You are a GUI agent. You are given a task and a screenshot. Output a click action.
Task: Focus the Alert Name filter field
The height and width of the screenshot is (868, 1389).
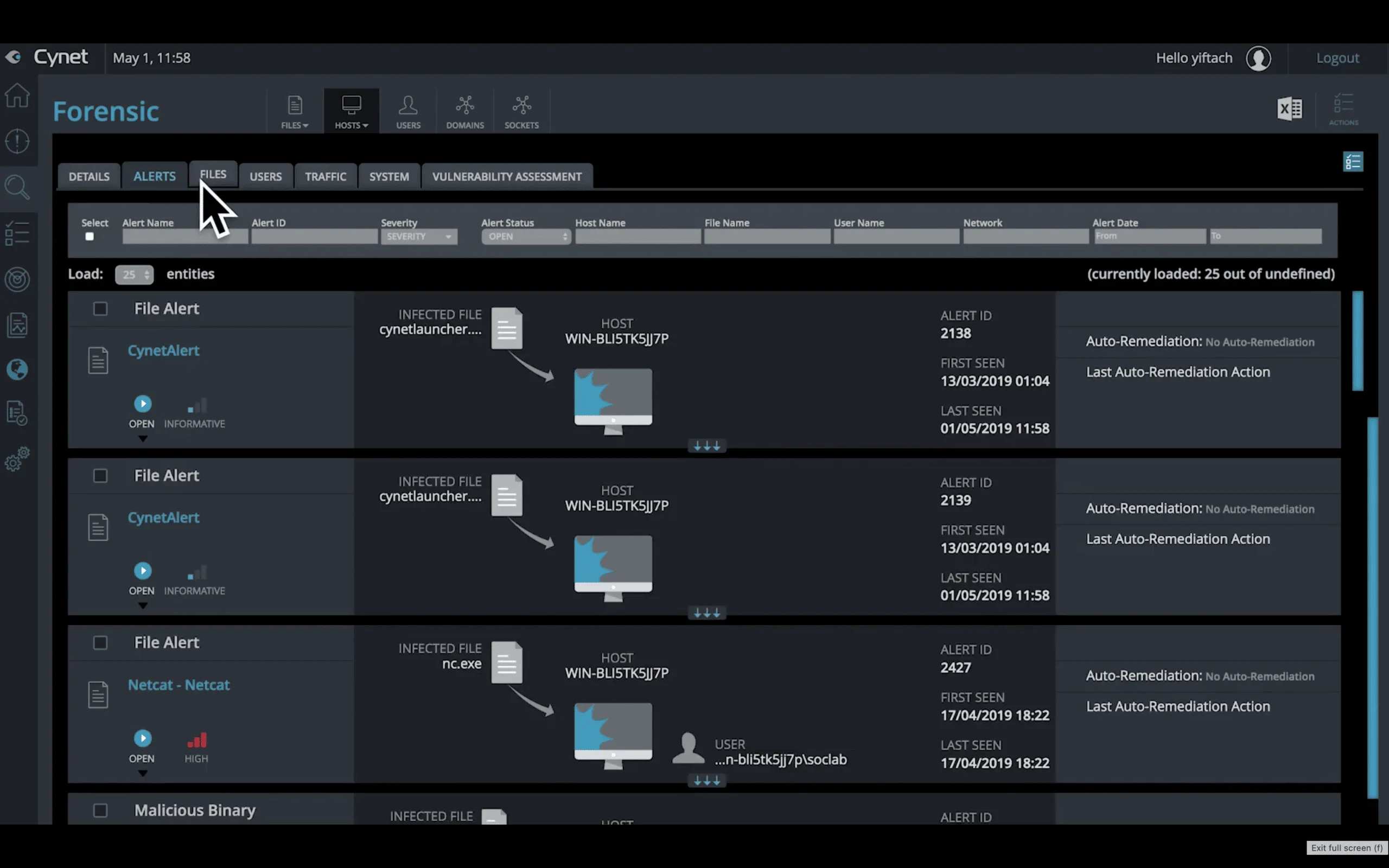(x=185, y=237)
